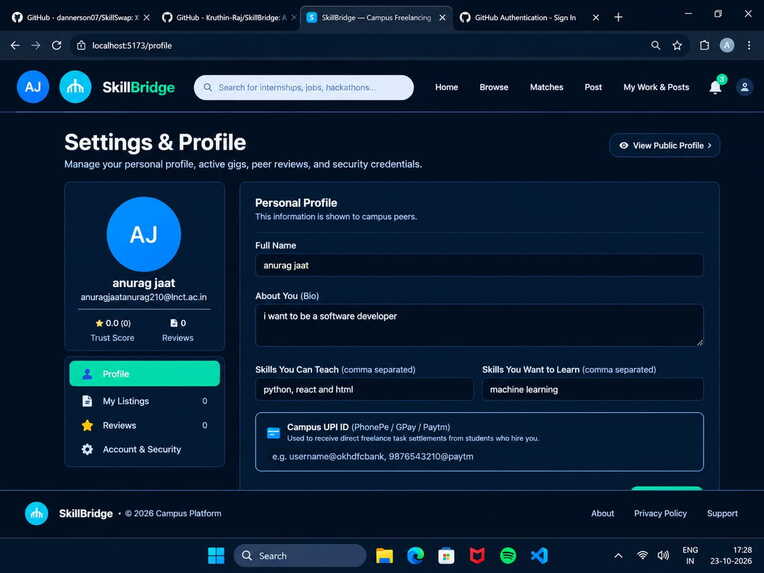Viewport: 764px width, 573px height.
Task: Open the Chrome profile avatar
Action: point(727,45)
